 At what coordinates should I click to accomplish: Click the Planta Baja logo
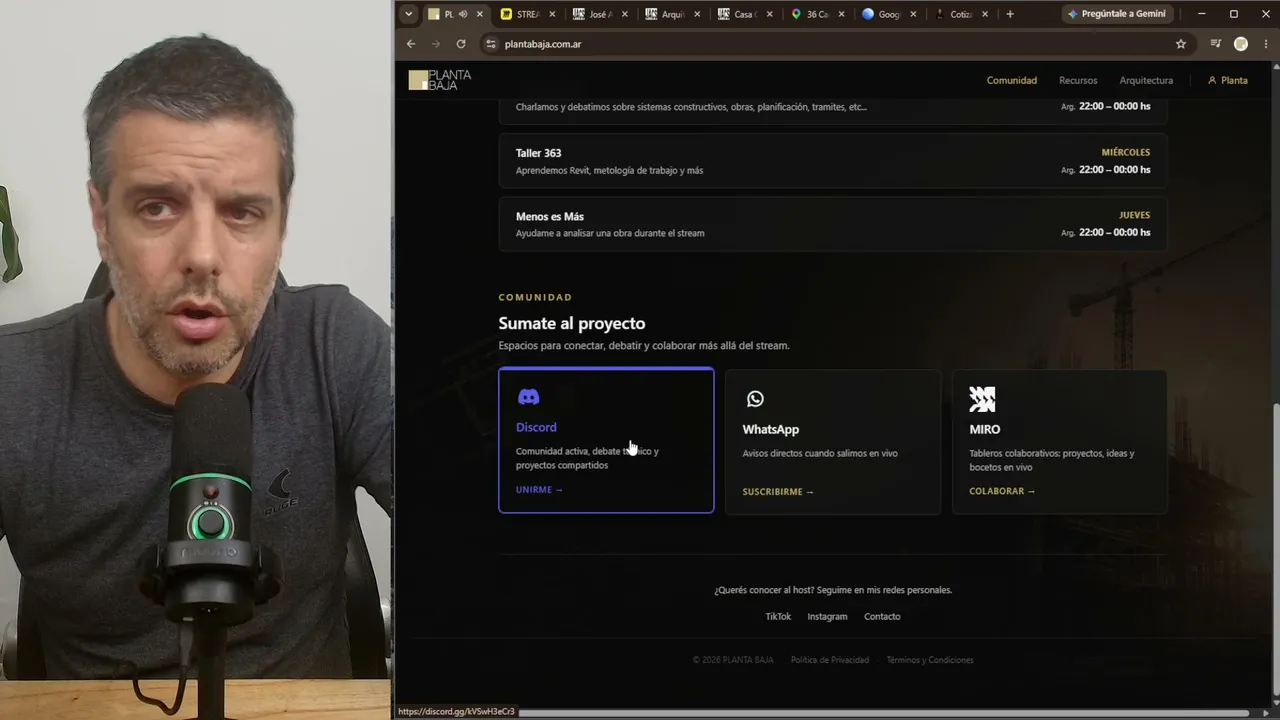click(x=440, y=80)
